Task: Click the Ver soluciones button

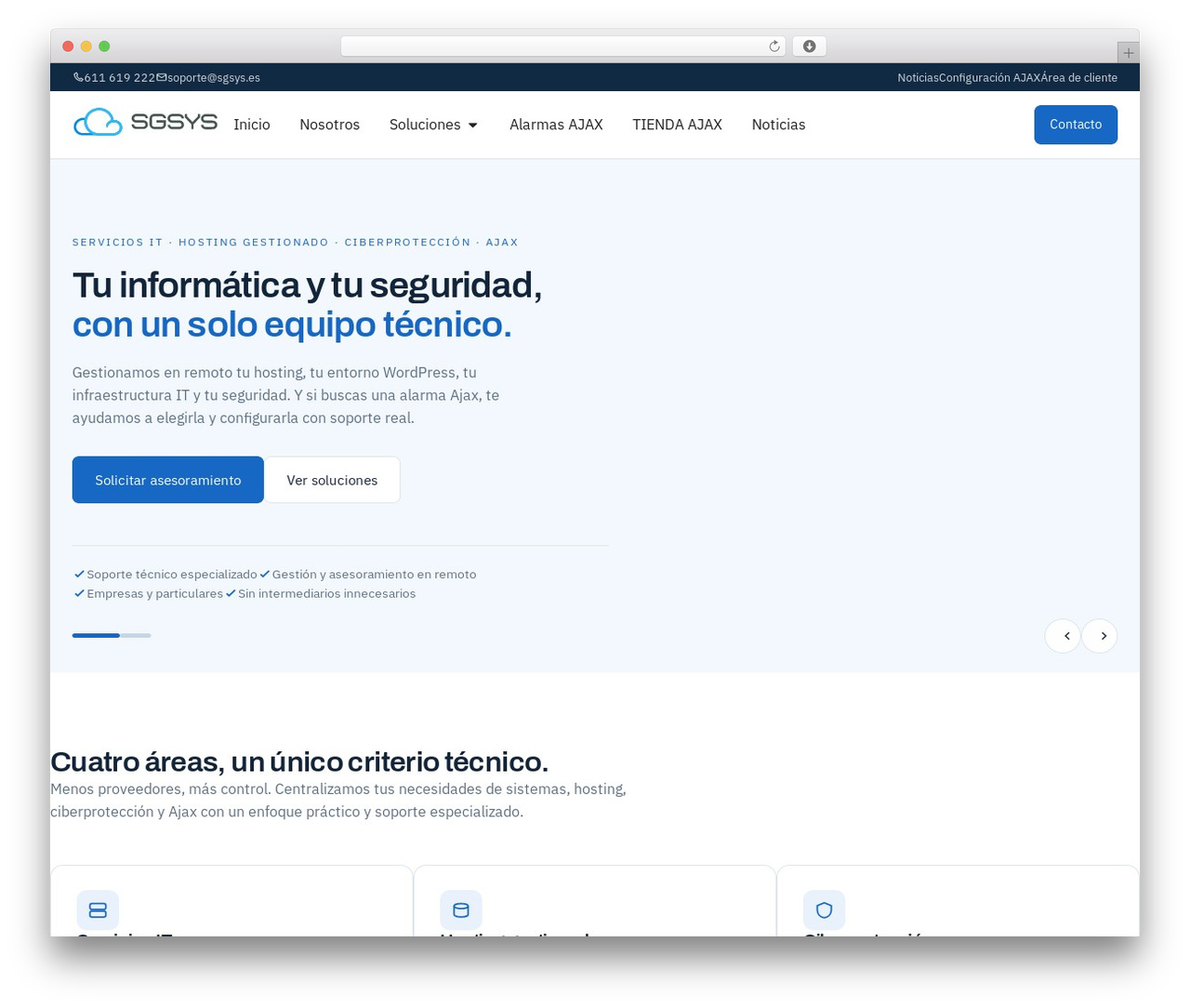Action: click(332, 480)
